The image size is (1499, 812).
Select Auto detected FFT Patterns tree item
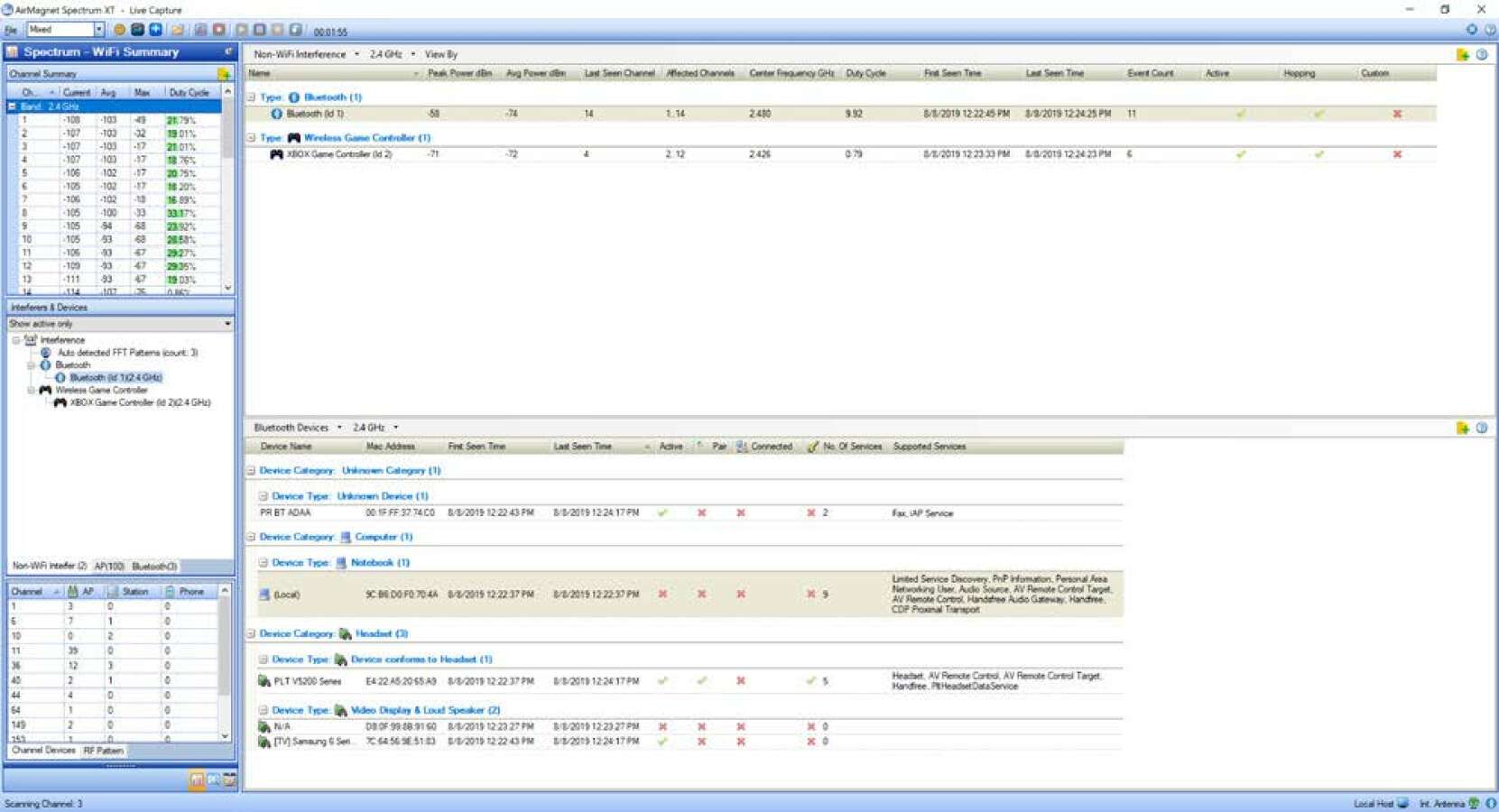pos(127,353)
